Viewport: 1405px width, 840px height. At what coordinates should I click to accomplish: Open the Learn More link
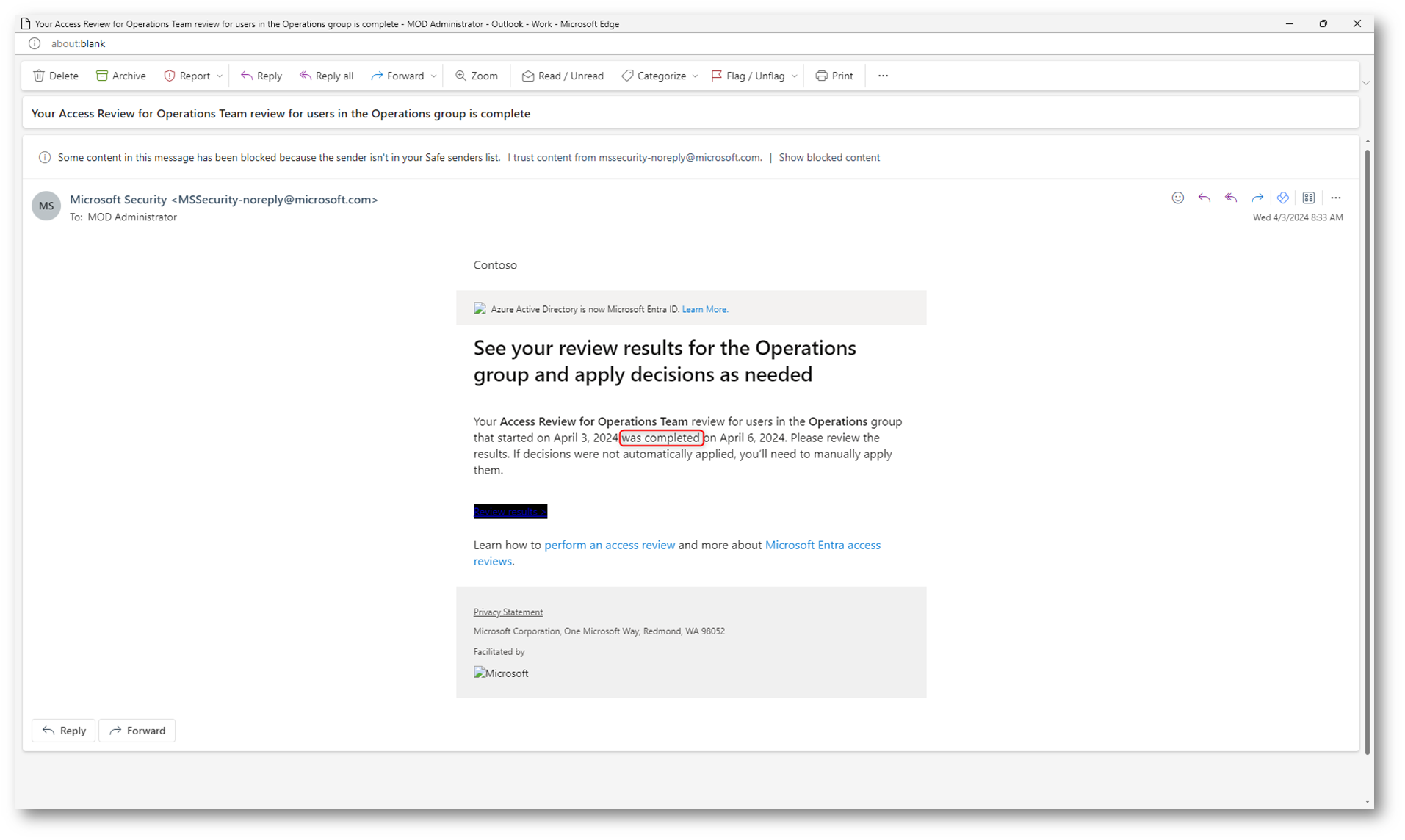(x=704, y=309)
